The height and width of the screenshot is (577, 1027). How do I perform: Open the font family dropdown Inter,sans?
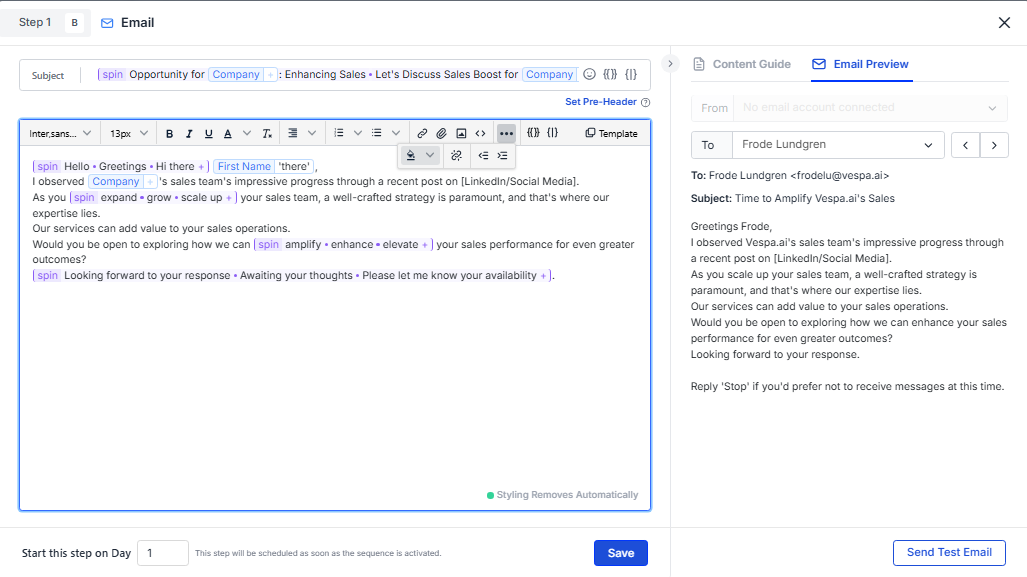coord(60,134)
